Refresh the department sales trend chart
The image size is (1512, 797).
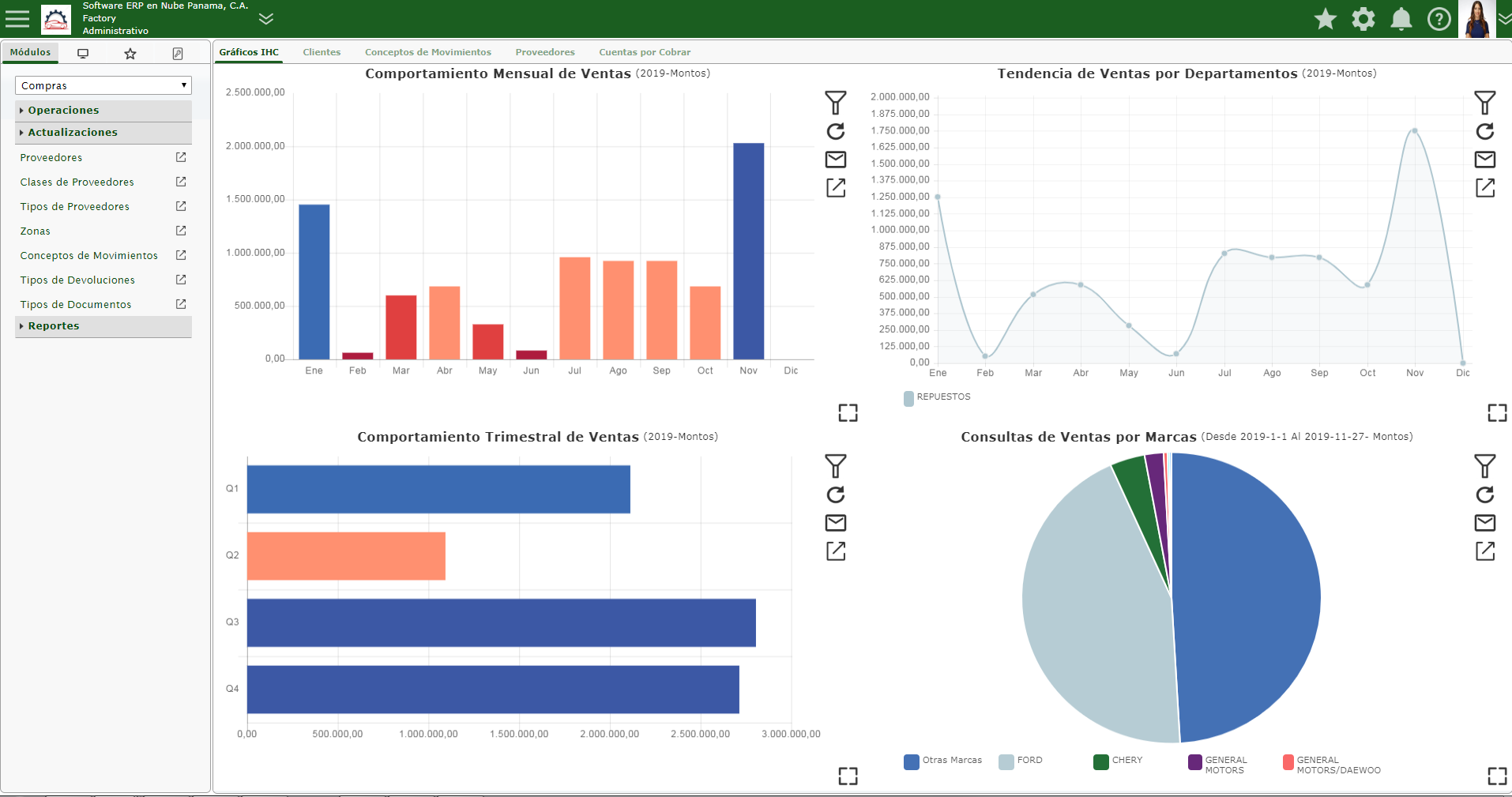(1485, 131)
